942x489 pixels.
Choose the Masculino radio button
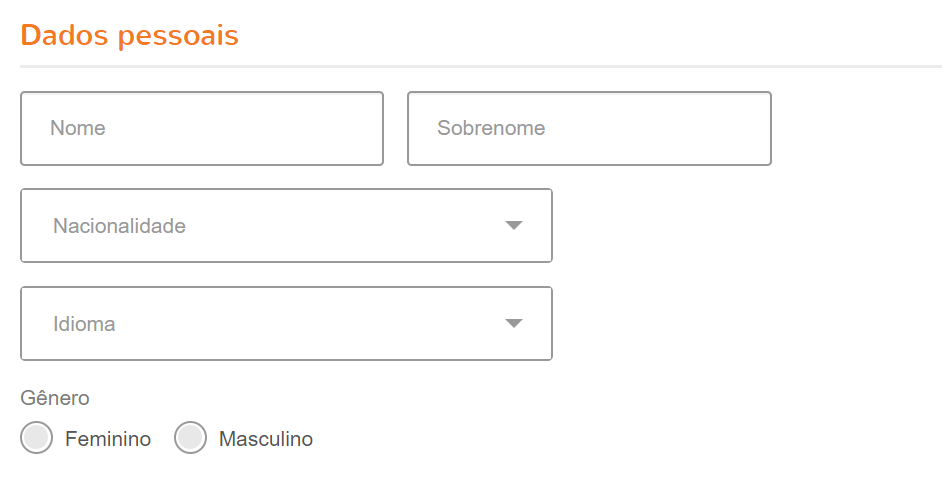click(190, 438)
